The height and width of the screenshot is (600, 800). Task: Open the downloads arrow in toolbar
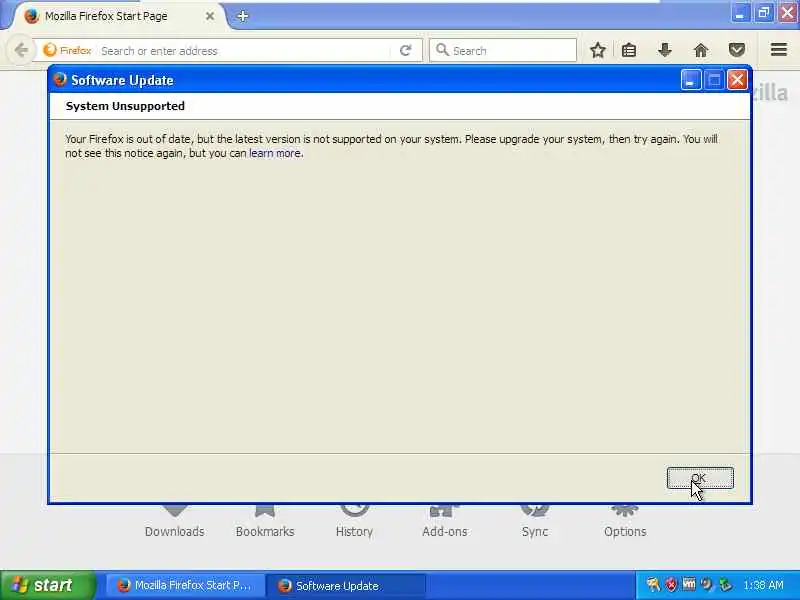click(664, 50)
